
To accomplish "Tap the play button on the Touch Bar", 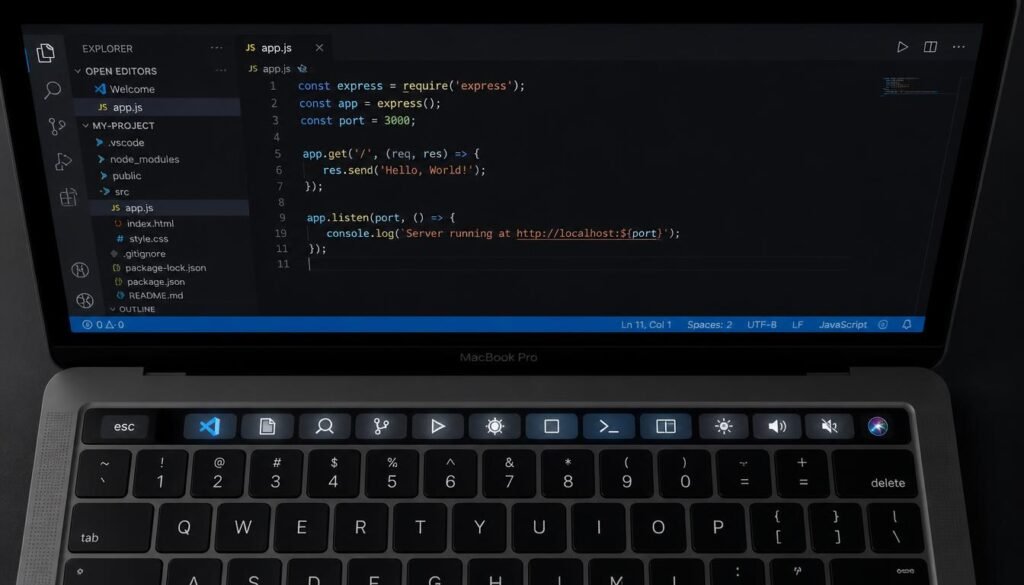I will click(x=438, y=426).
